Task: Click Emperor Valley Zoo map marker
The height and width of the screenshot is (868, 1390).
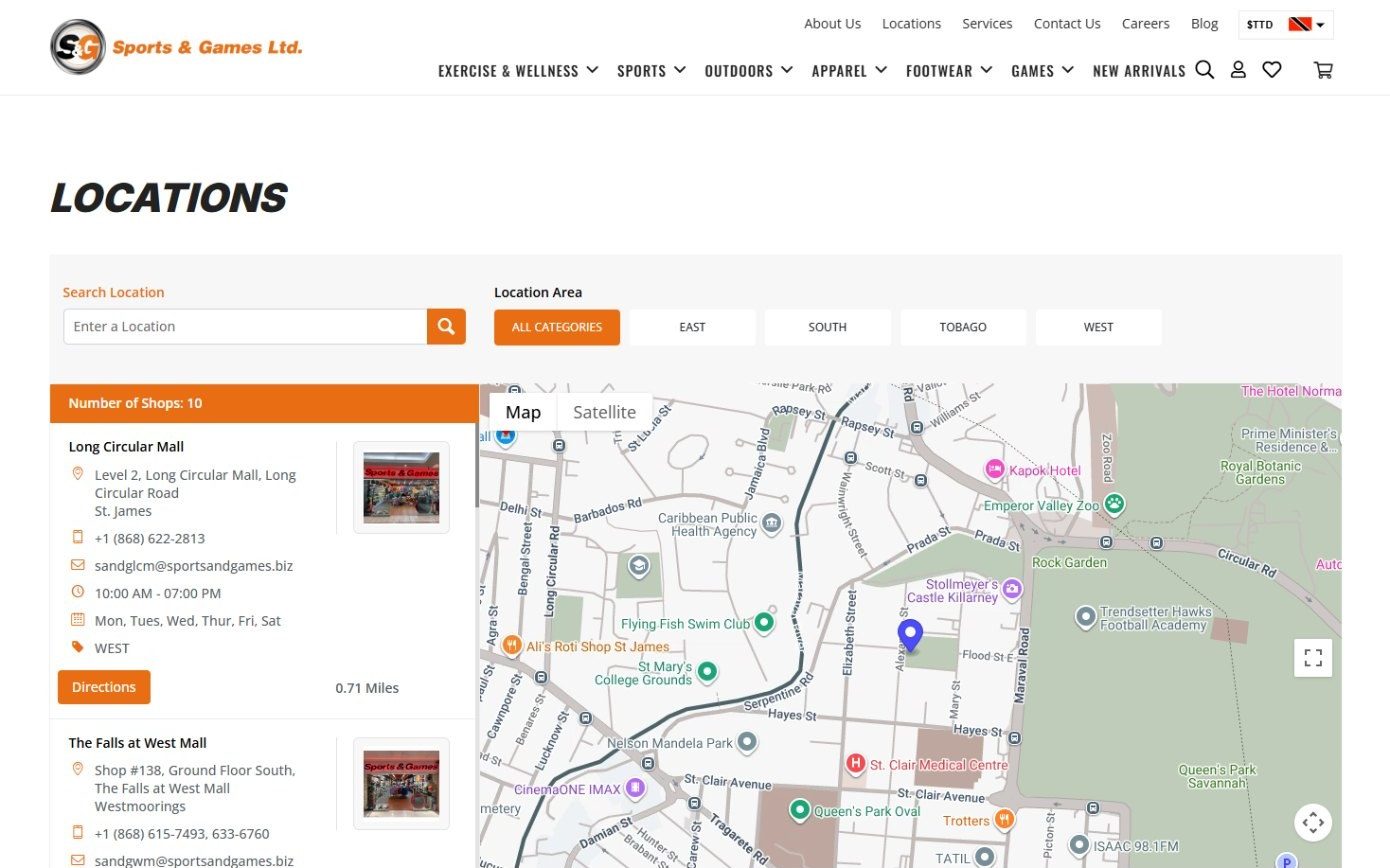Action: tap(1114, 504)
